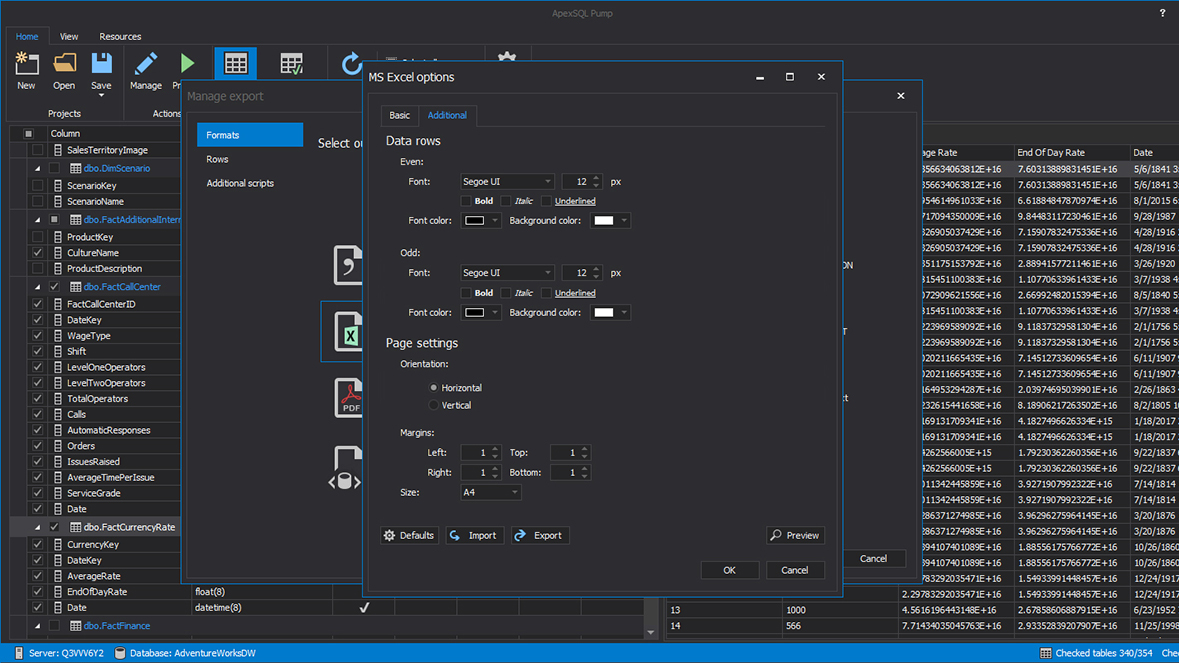Enable Bold for even data rows
The height and width of the screenshot is (663, 1179).
click(468, 200)
